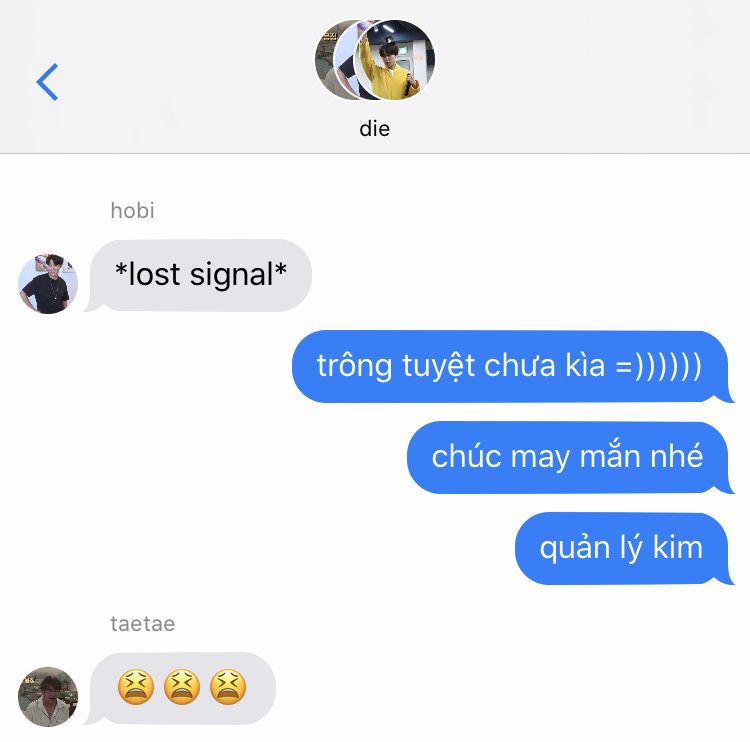The height and width of the screenshot is (742, 750).
Task: Tap the word 'signal' in hobi's message
Action: (x=232, y=276)
